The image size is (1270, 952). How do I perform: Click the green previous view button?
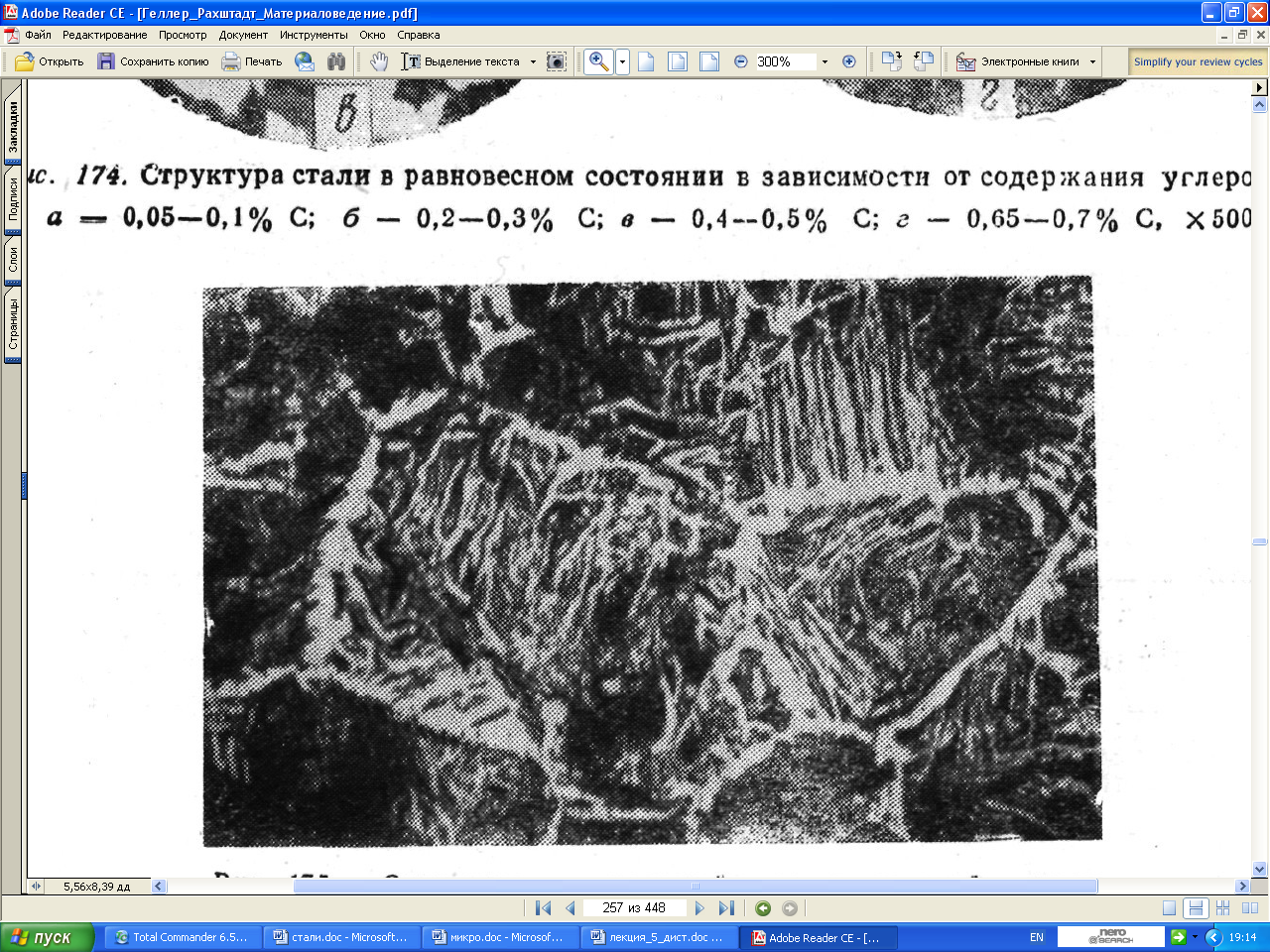click(x=763, y=907)
